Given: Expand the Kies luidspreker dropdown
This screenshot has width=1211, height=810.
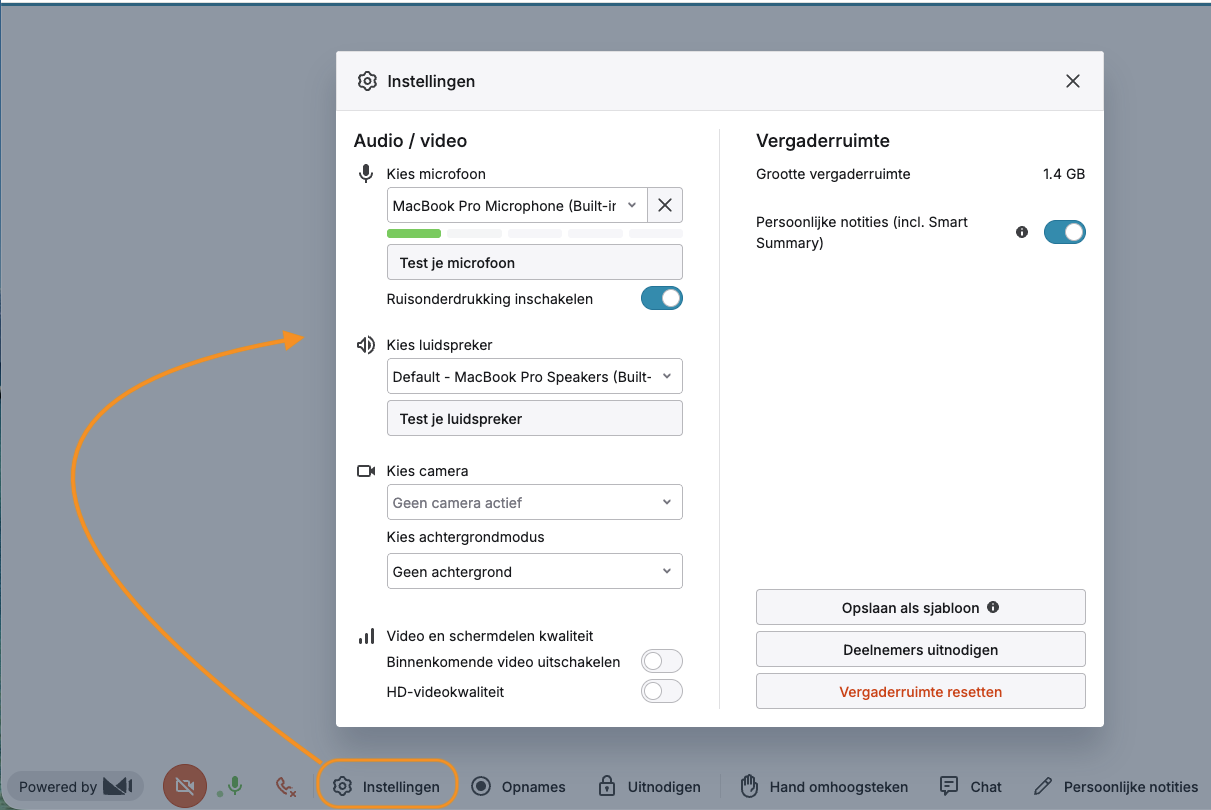Looking at the screenshot, I should [534, 377].
